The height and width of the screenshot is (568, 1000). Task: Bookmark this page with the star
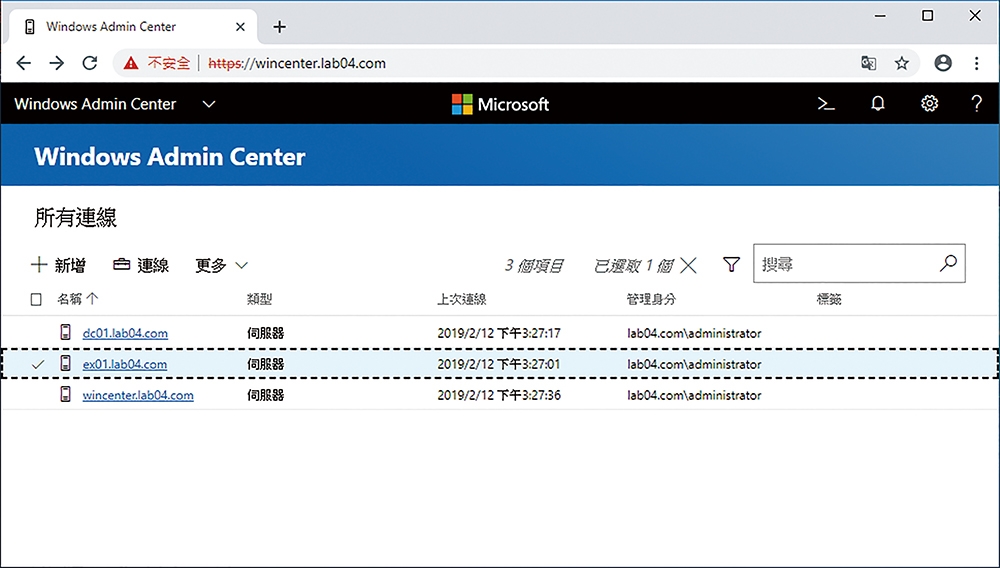tap(901, 63)
